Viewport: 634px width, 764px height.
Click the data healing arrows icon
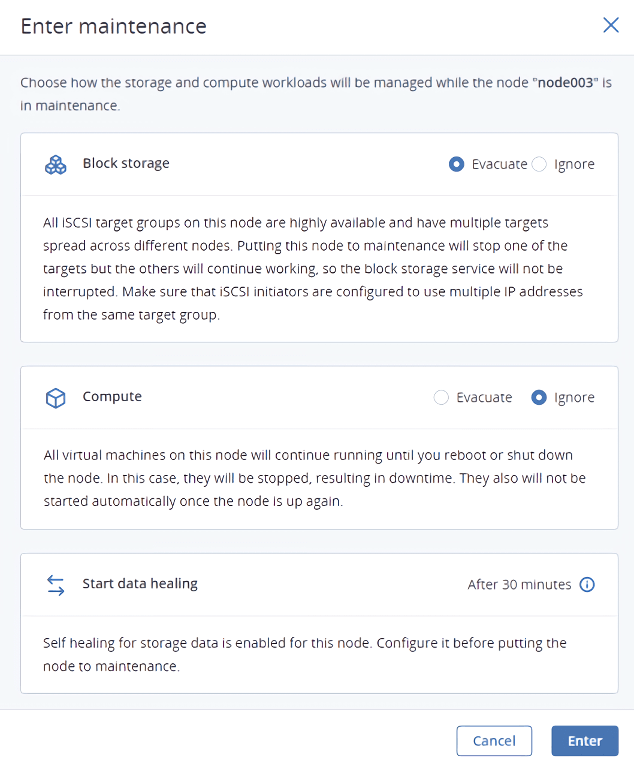(56, 585)
